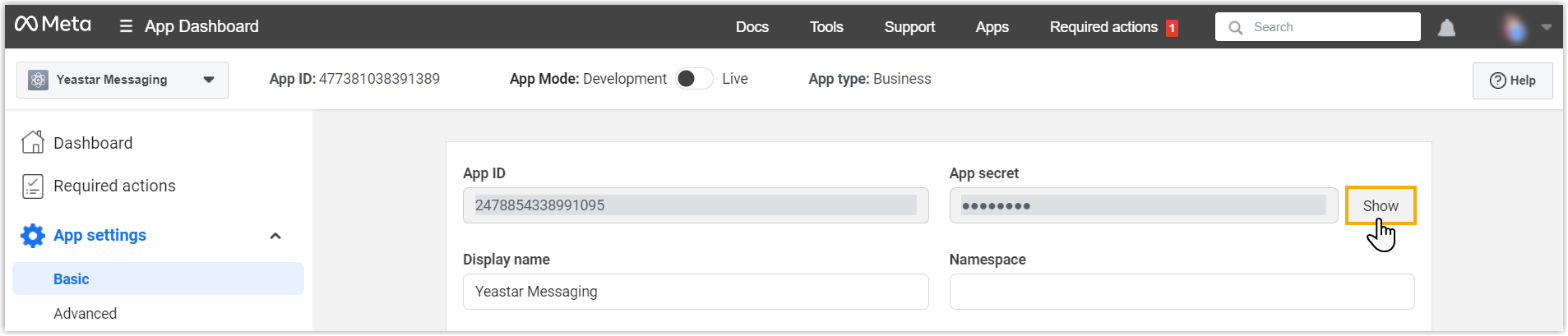The height and width of the screenshot is (336, 1568).
Task: Open the hamburger menu next to App Dashboard
Action: [126, 26]
